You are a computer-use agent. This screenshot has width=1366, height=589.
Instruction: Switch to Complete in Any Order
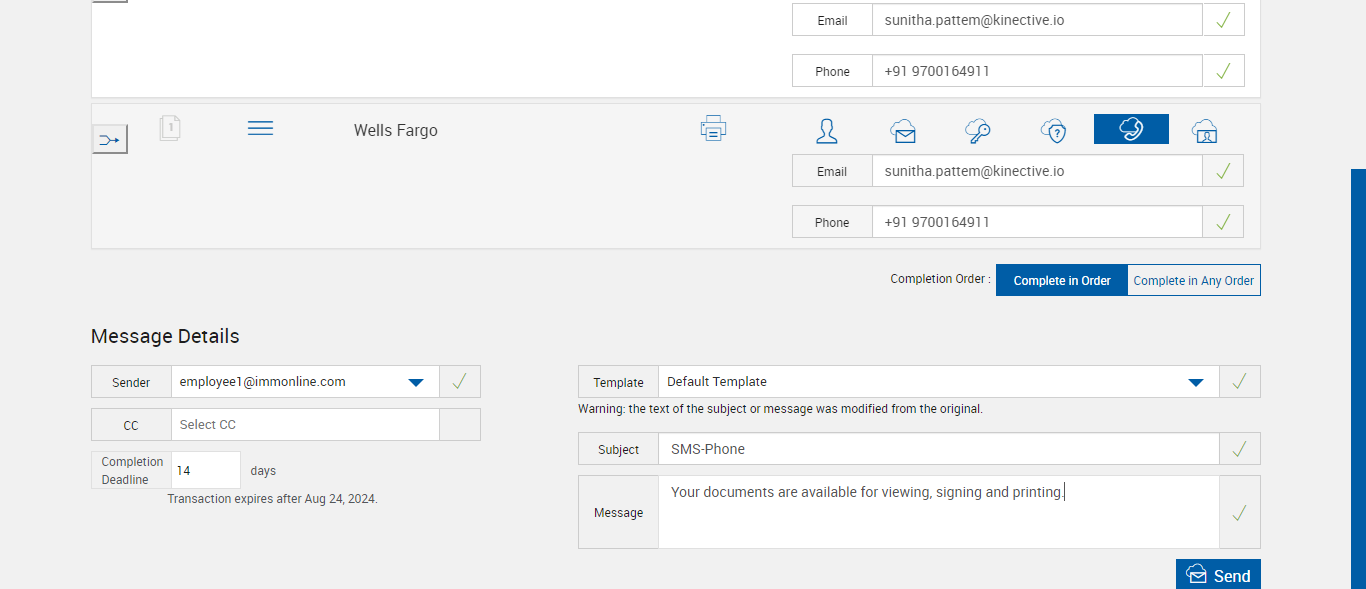tap(1193, 281)
